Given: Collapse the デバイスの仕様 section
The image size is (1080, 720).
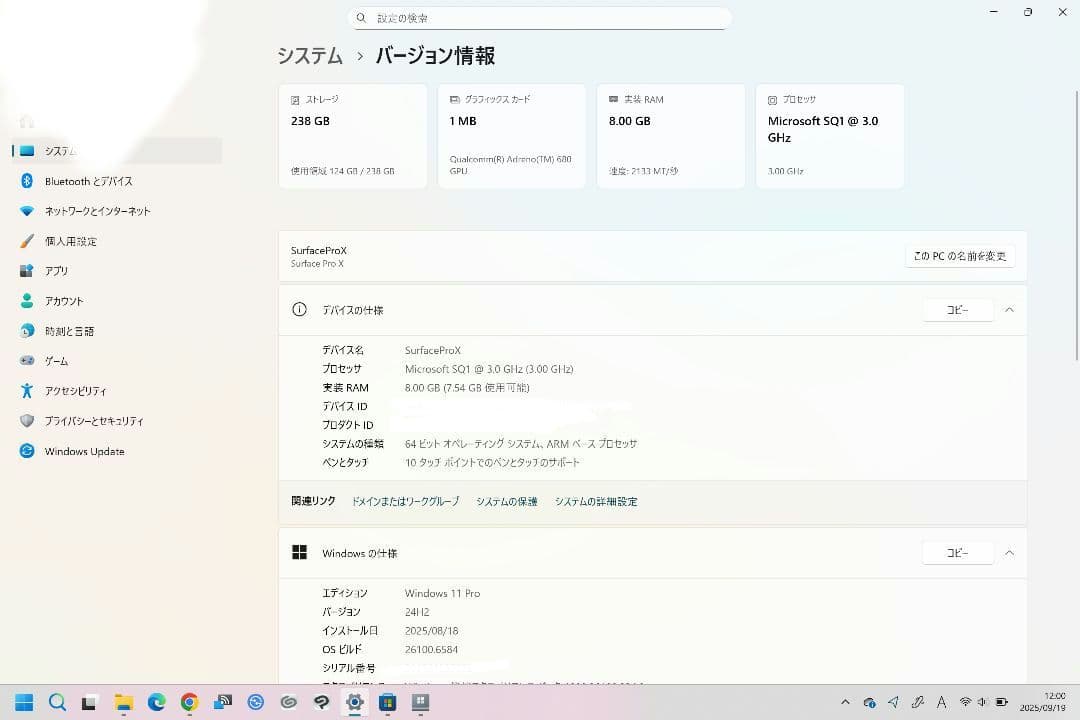Looking at the screenshot, I should 1009,310.
